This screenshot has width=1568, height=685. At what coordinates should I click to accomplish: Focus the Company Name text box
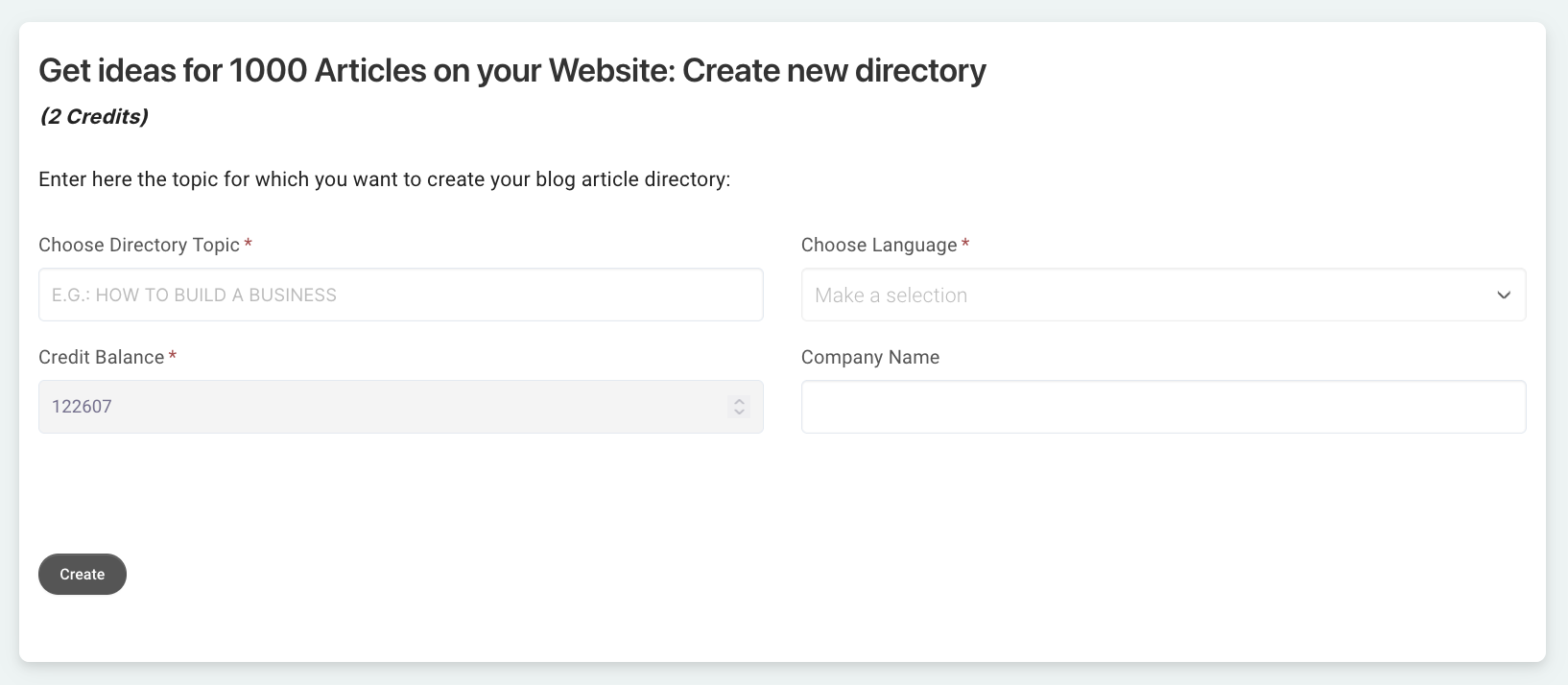1163,407
